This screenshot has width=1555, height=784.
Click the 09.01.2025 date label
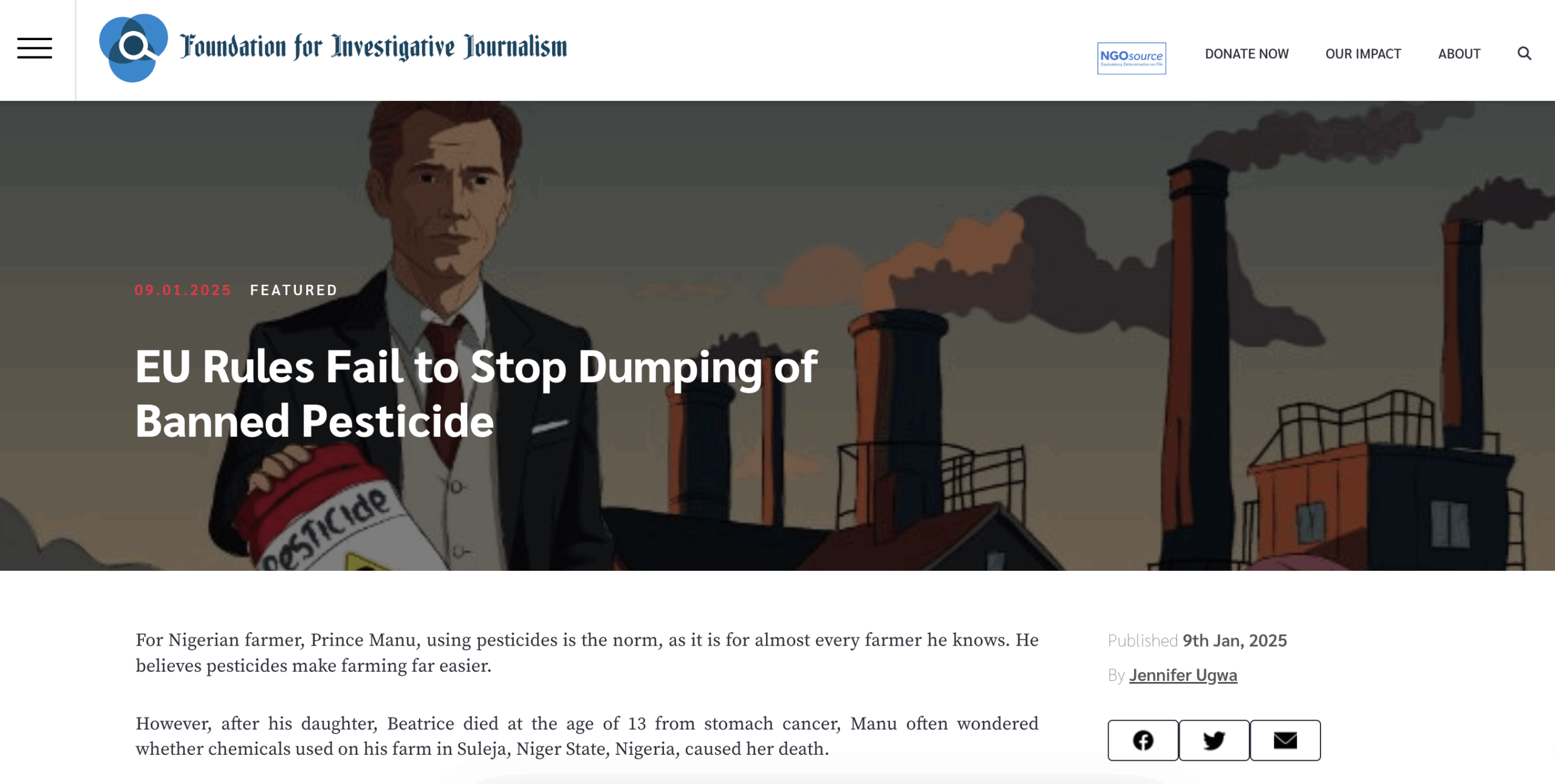tap(183, 290)
